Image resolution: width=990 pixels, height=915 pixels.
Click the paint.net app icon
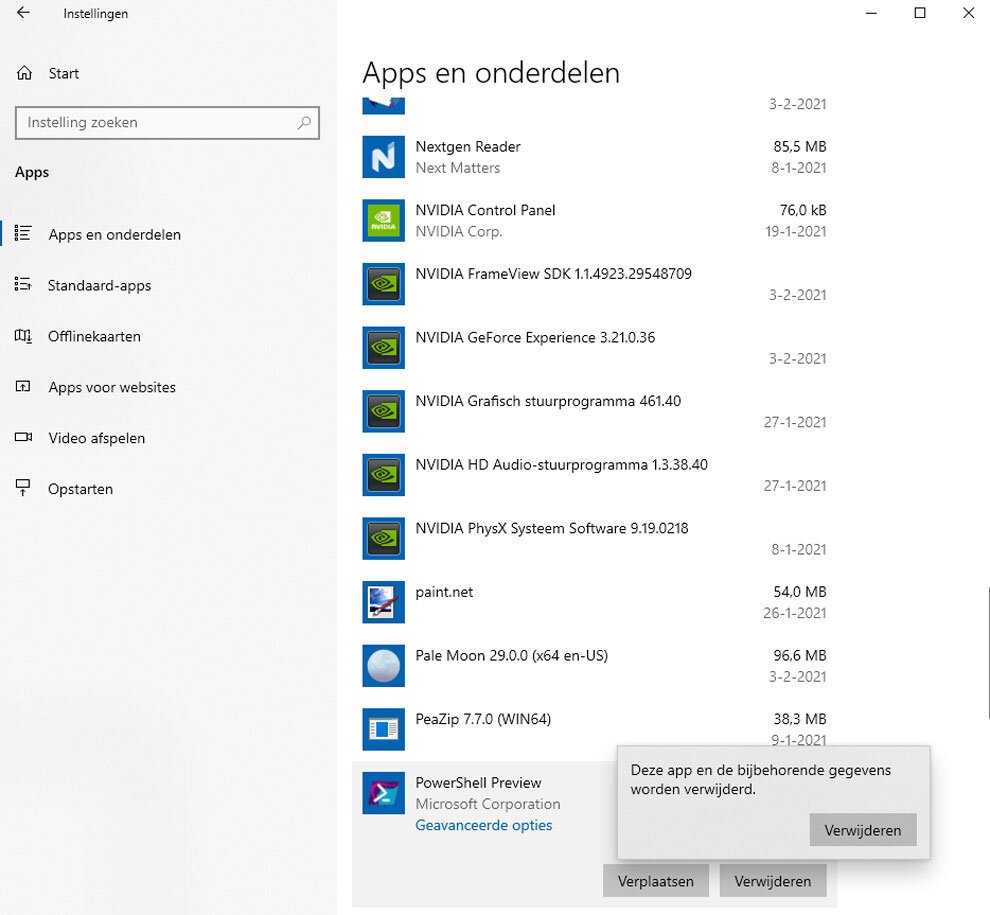tap(383, 602)
